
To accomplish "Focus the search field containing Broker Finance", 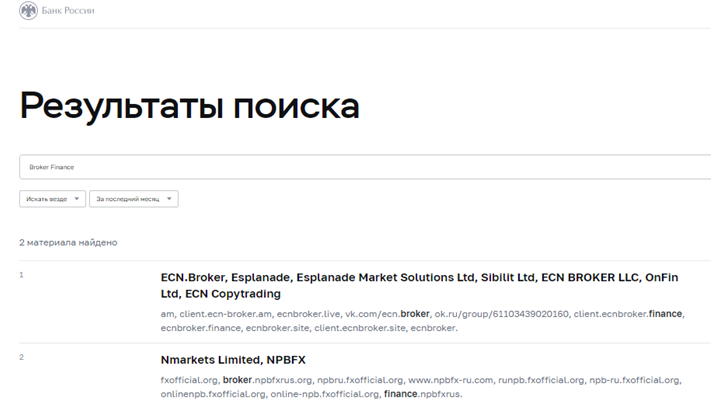I will 365,167.
